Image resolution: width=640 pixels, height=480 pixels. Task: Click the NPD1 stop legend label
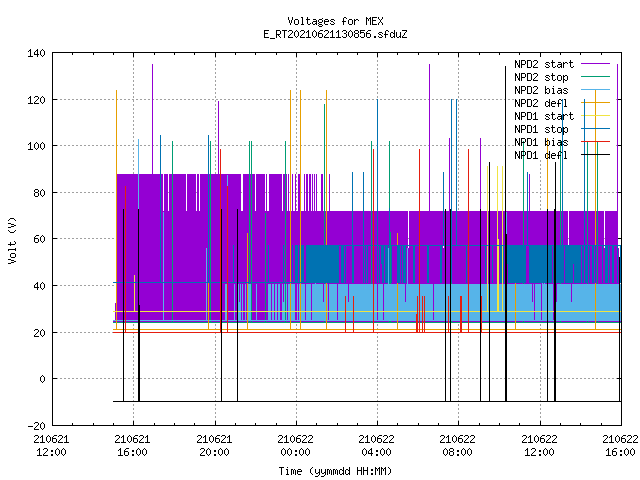541,129
